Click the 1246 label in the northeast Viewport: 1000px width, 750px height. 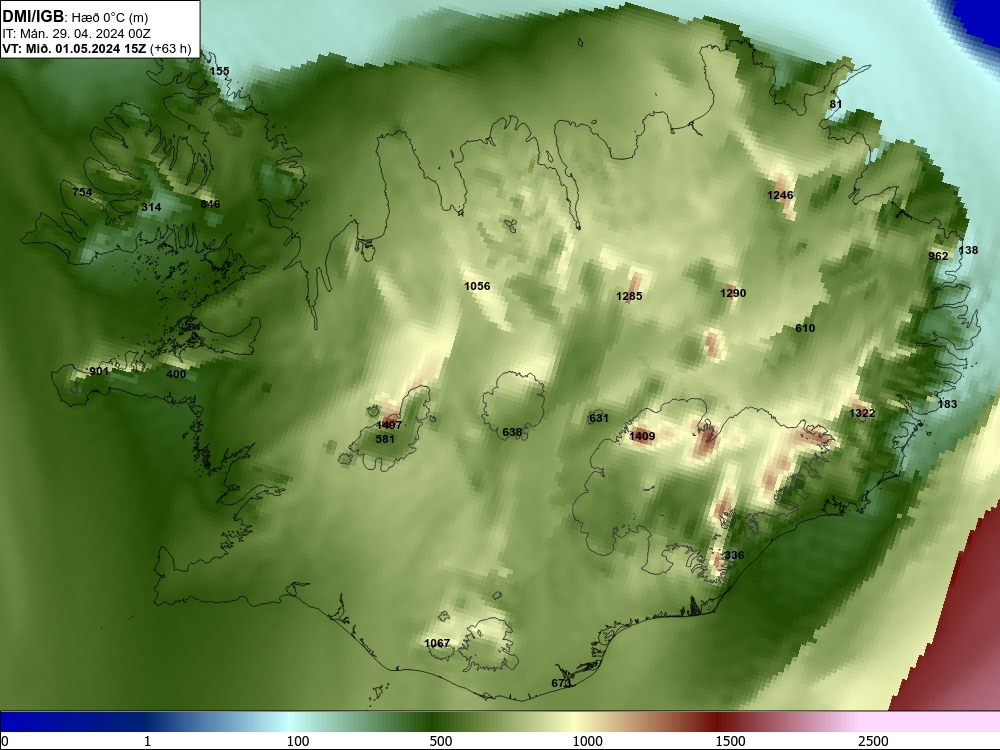pyautogui.click(x=780, y=195)
